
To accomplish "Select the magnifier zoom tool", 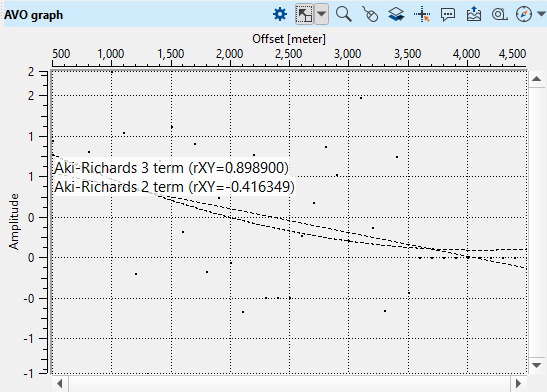I will point(344,15).
